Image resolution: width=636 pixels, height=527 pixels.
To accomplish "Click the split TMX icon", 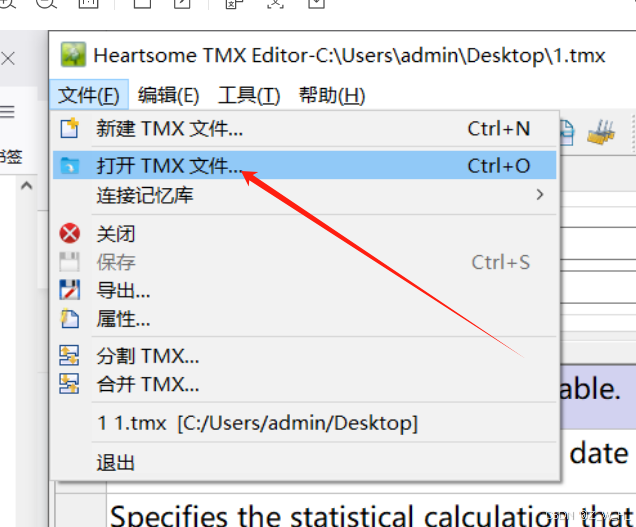I will click(69, 355).
